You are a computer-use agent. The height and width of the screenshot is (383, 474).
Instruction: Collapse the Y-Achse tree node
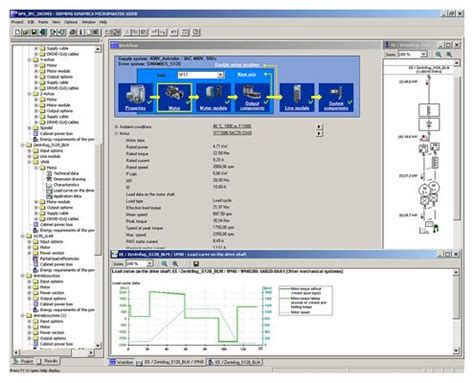[29, 60]
